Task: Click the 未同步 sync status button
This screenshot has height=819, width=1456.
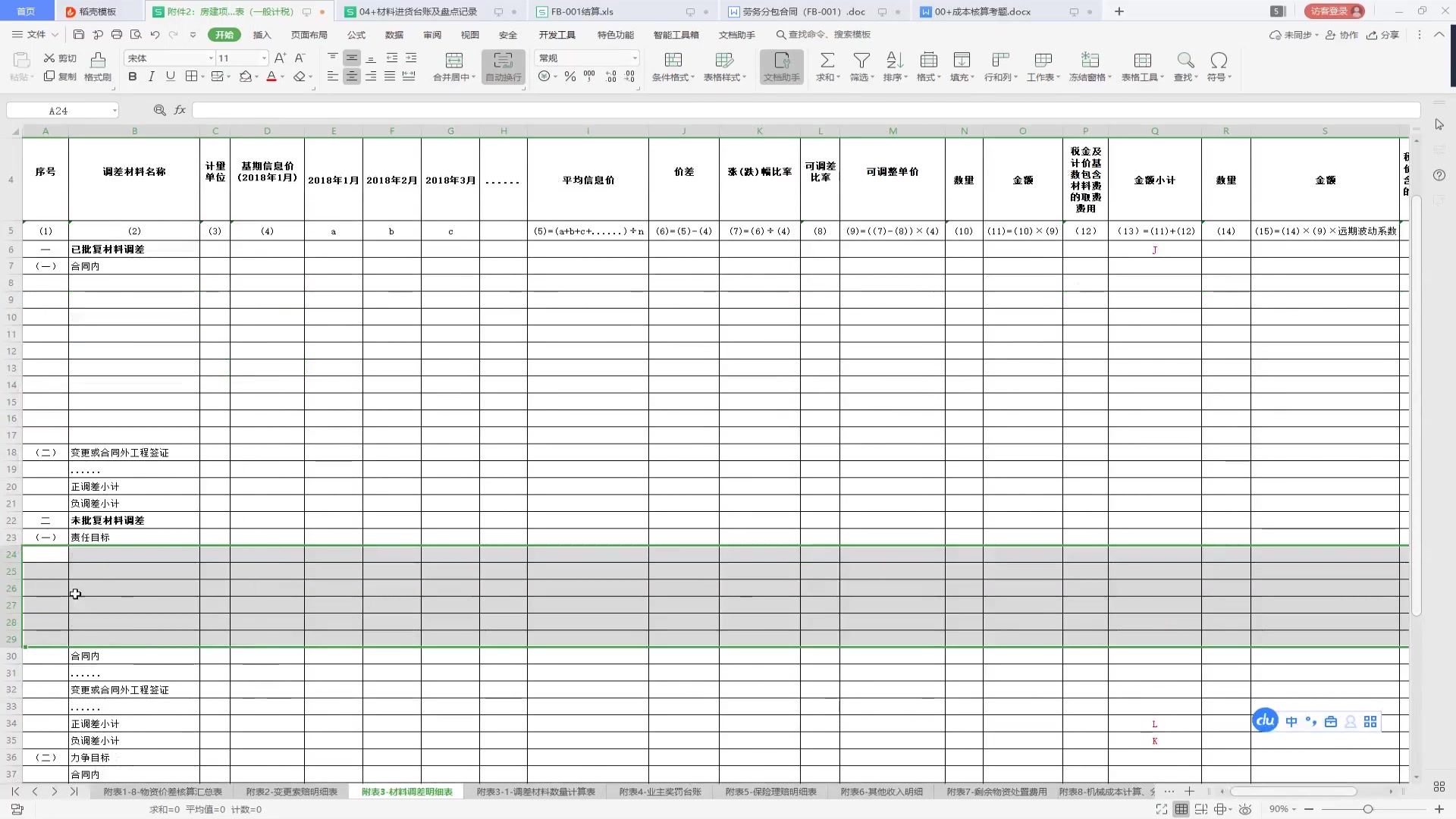Action: 1294,35
